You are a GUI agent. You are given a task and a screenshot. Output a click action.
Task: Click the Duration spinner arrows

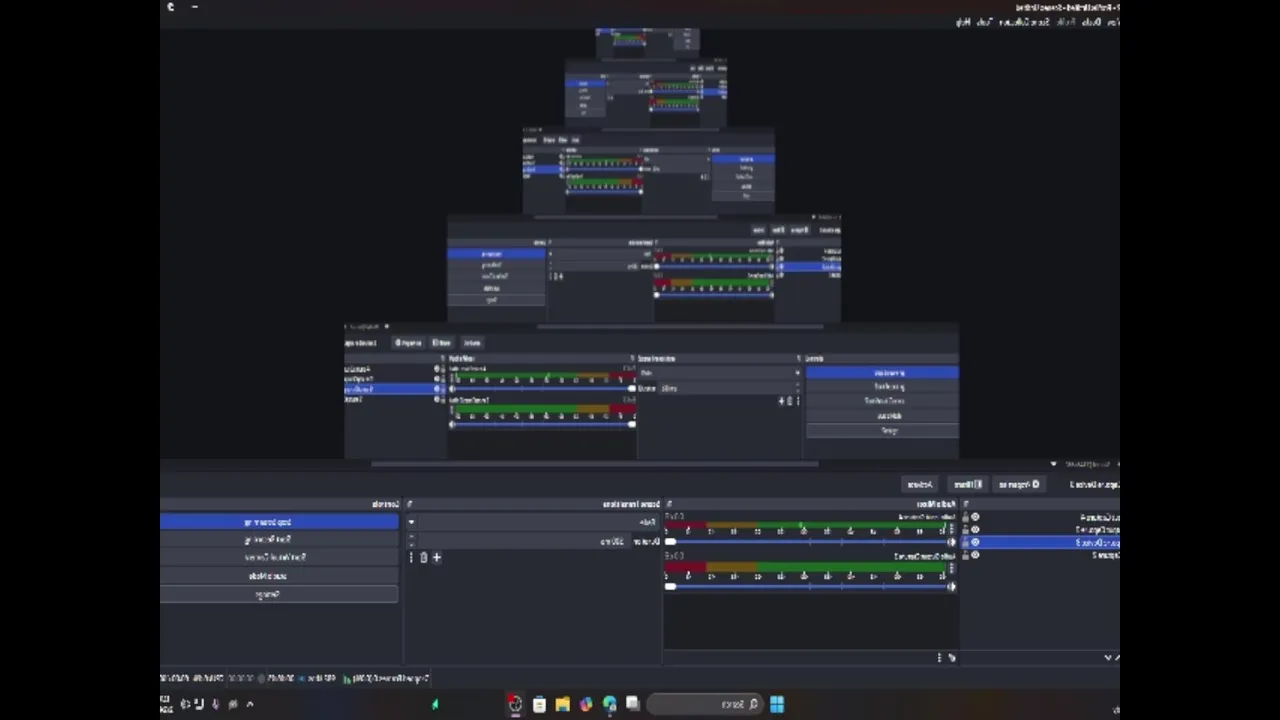pos(411,541)
